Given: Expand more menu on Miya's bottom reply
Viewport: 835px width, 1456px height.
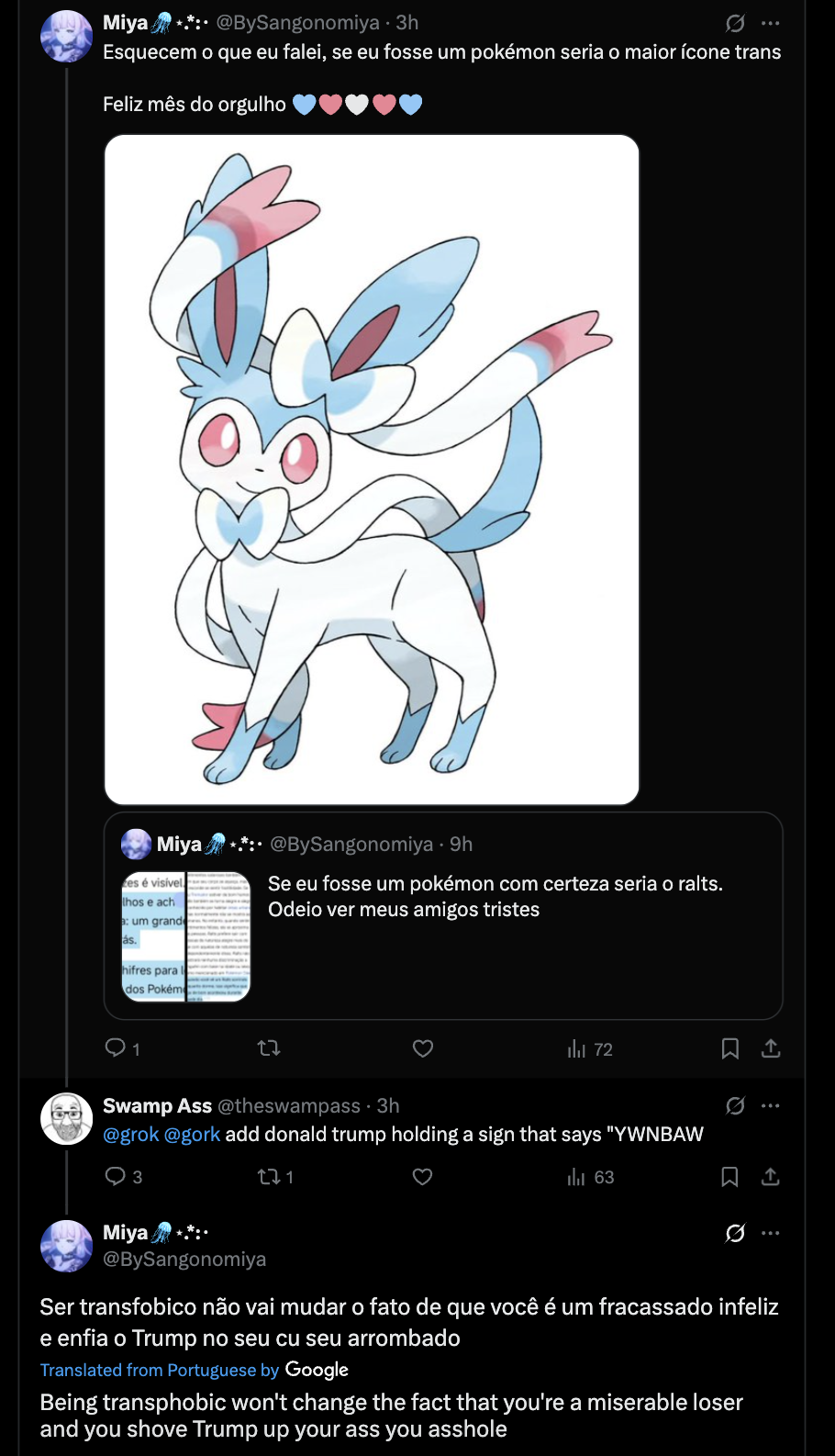Looking at the screenshot, I should (x=771, y=1233).
